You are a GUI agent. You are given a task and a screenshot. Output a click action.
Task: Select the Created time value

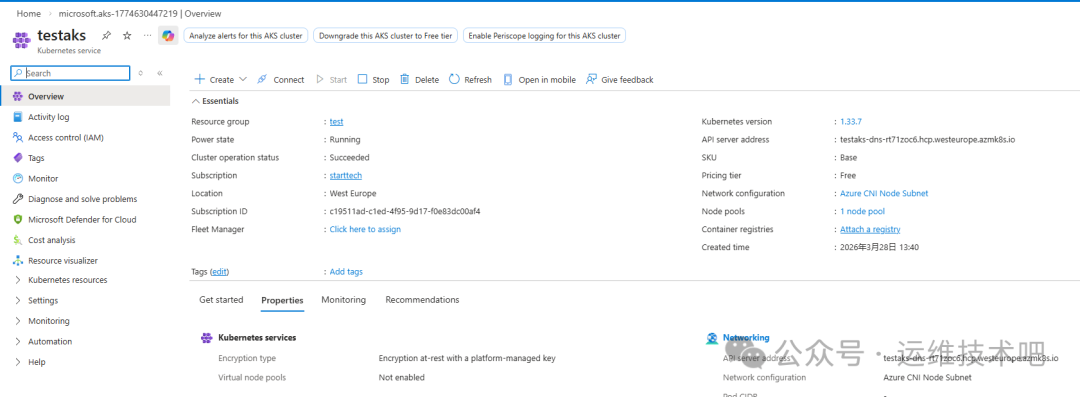pyautogui.click(x=880, y=247)
